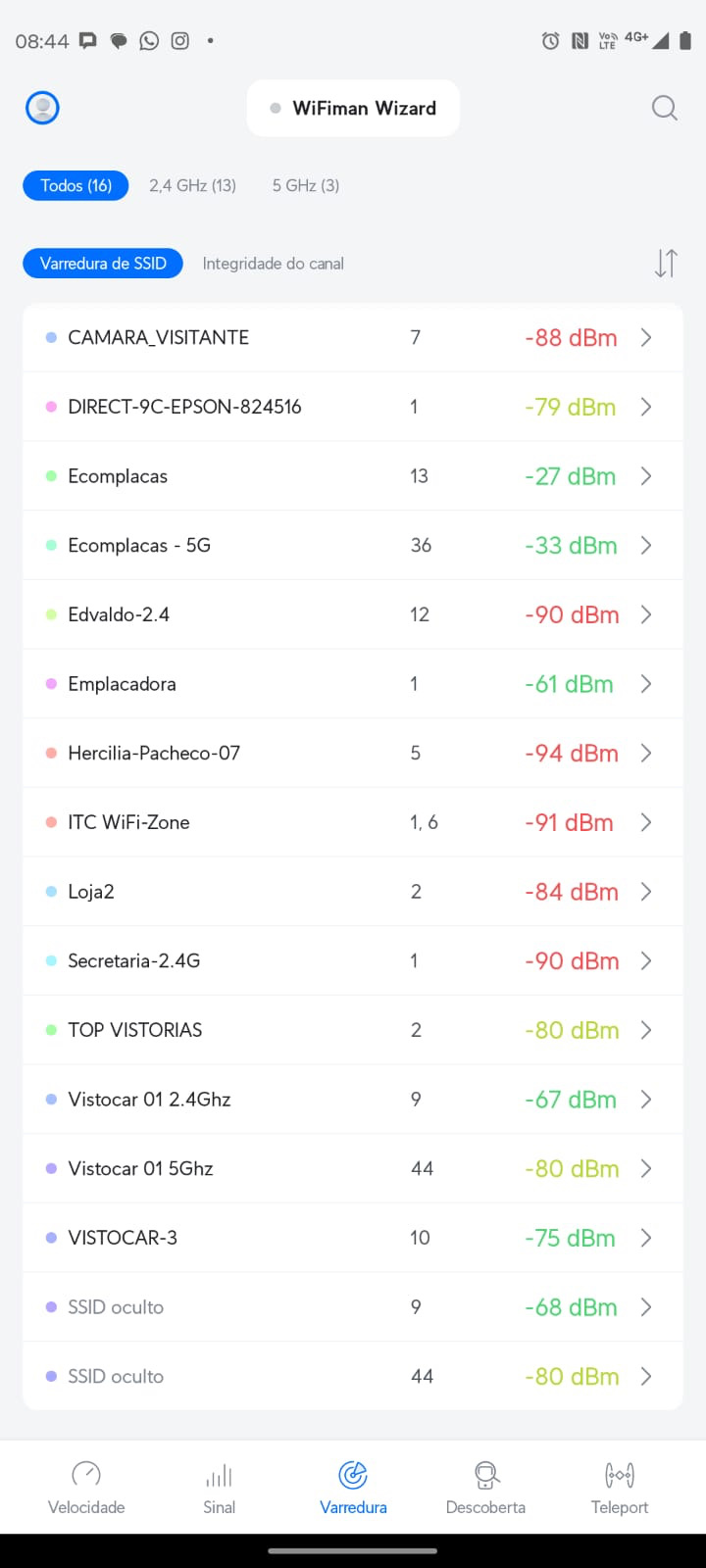Expand the CAMARA_VISITANTE chevron
The height and width of the screenshot is (1568, 706).
tap(646, 337)
